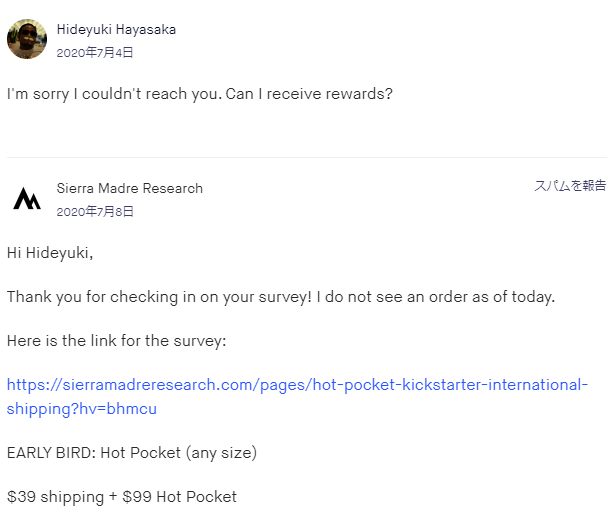This screenshot has height=519, width=613.
Task: Click 'Here is the link for the survey' text
Action: coord(117,341)
